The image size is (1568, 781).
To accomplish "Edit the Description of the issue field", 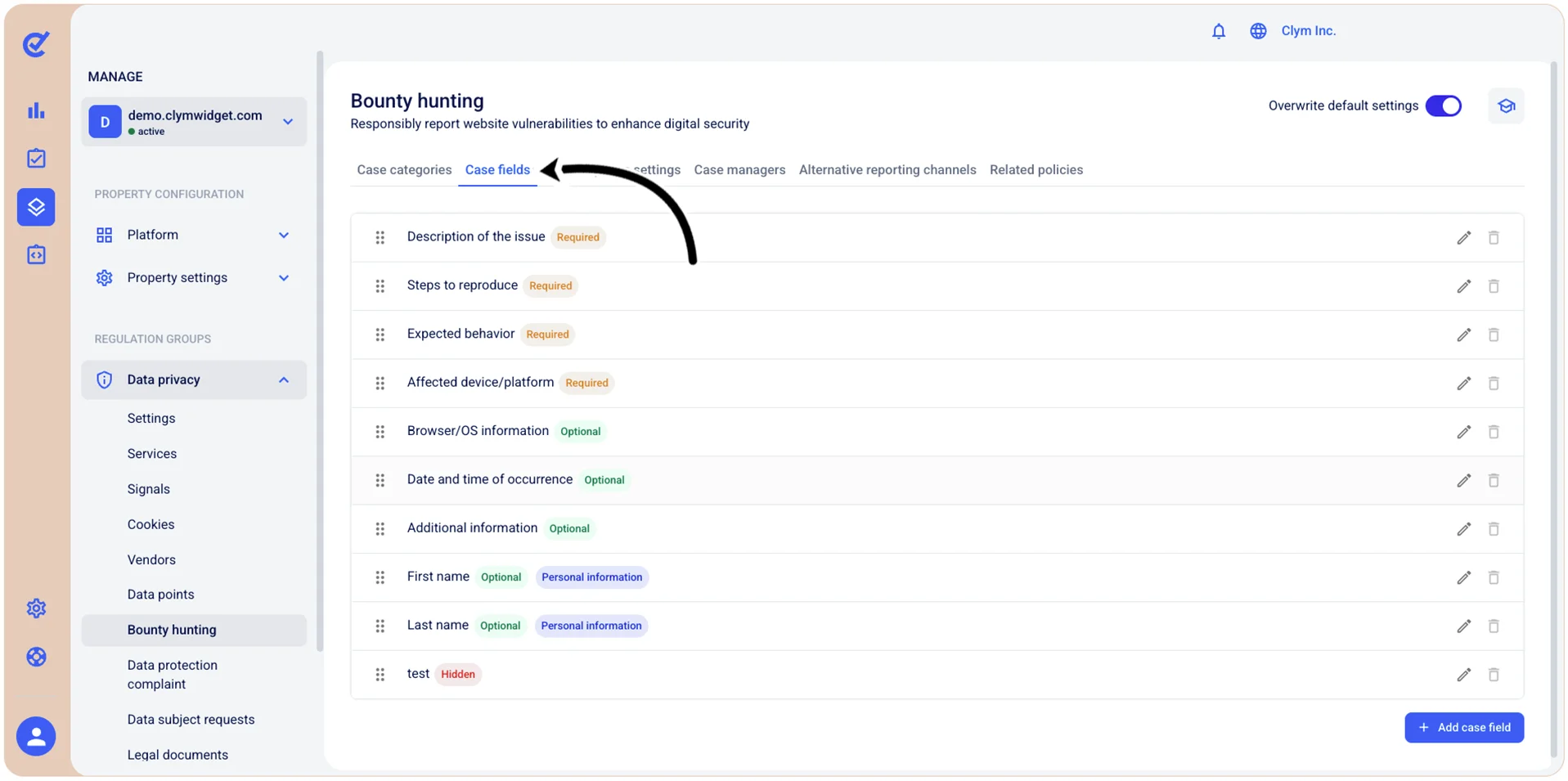I will (1463, 238).
